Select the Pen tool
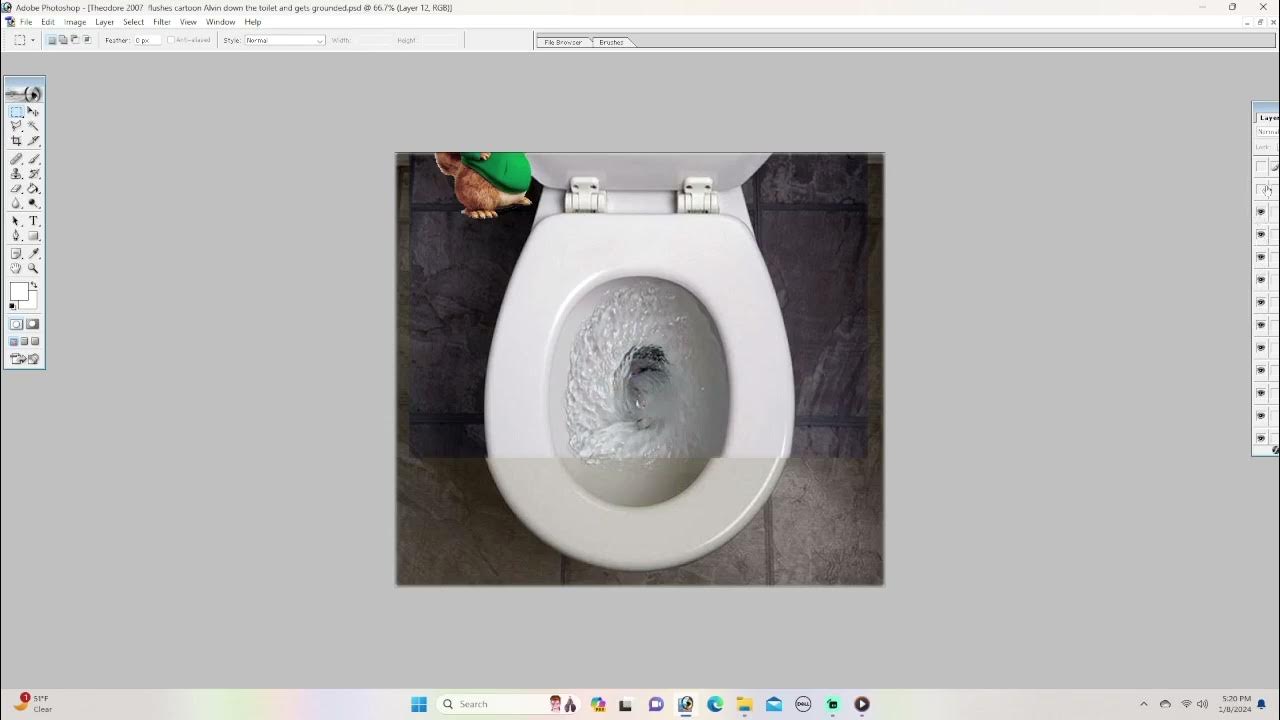Screen dimensions: 1280x720 click(x=16, y=236)
